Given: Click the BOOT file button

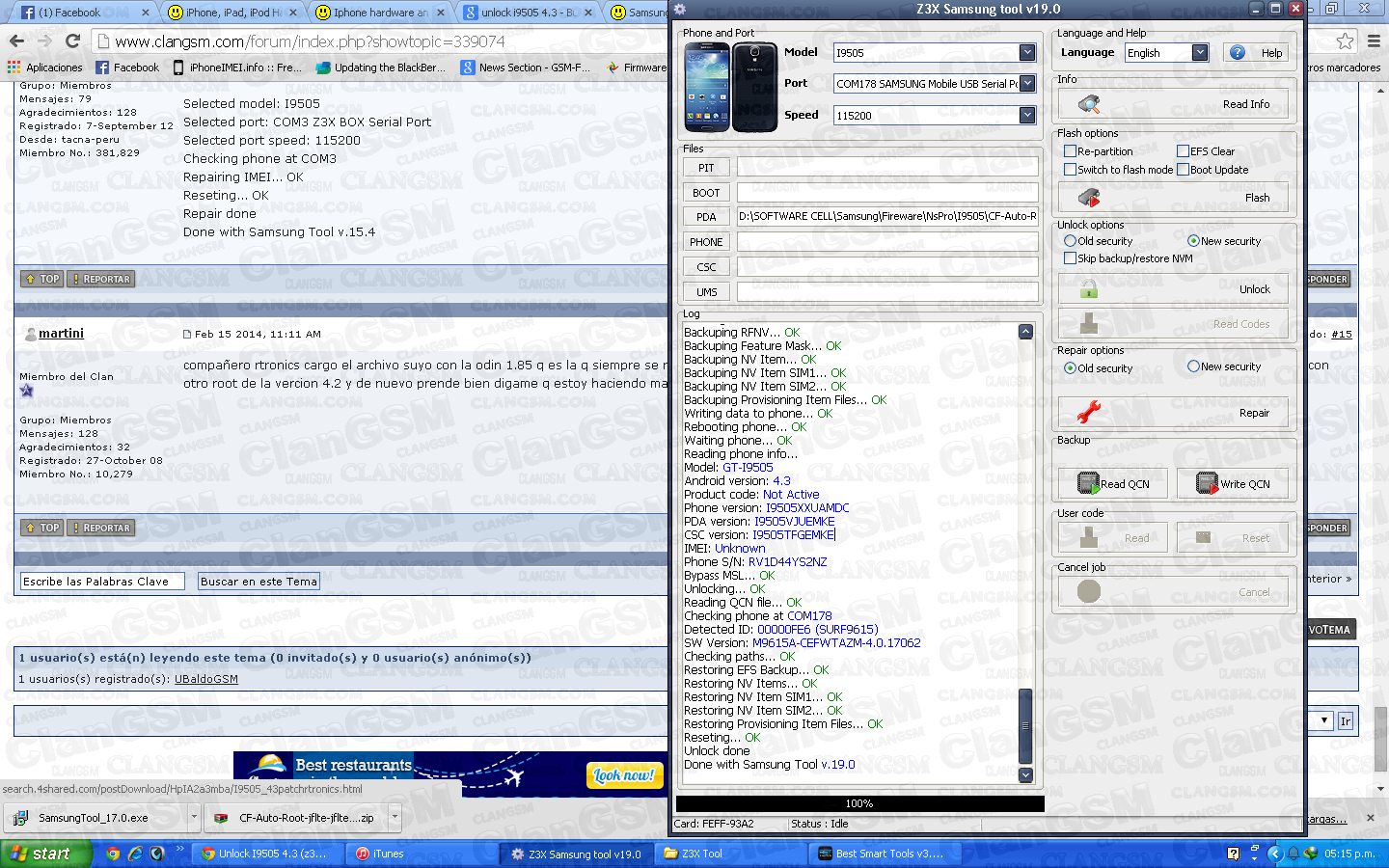Looking at the screenshot, I should (706, 193).
